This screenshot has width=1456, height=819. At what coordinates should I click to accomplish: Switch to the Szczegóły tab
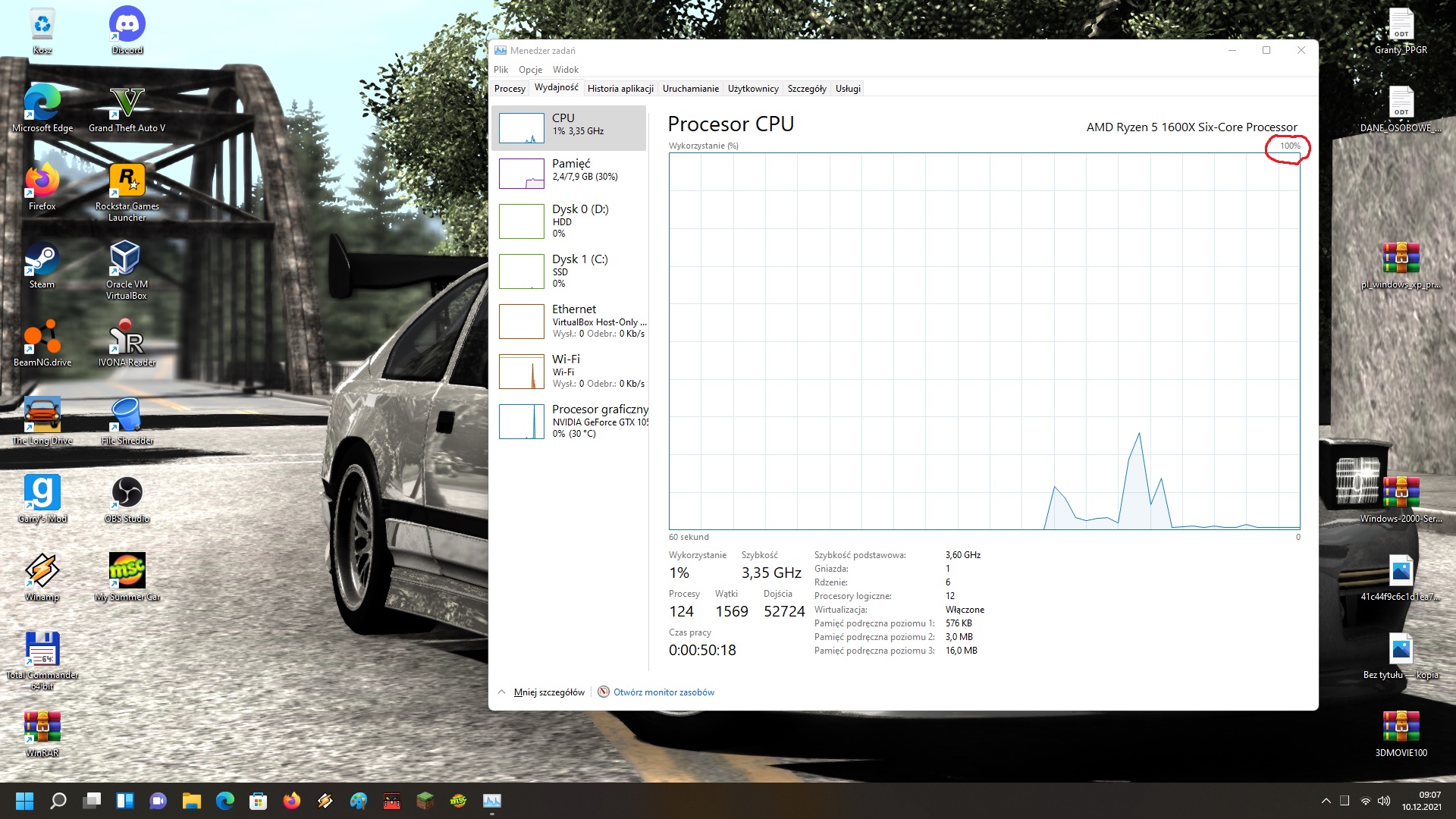[x=806, y=89]
